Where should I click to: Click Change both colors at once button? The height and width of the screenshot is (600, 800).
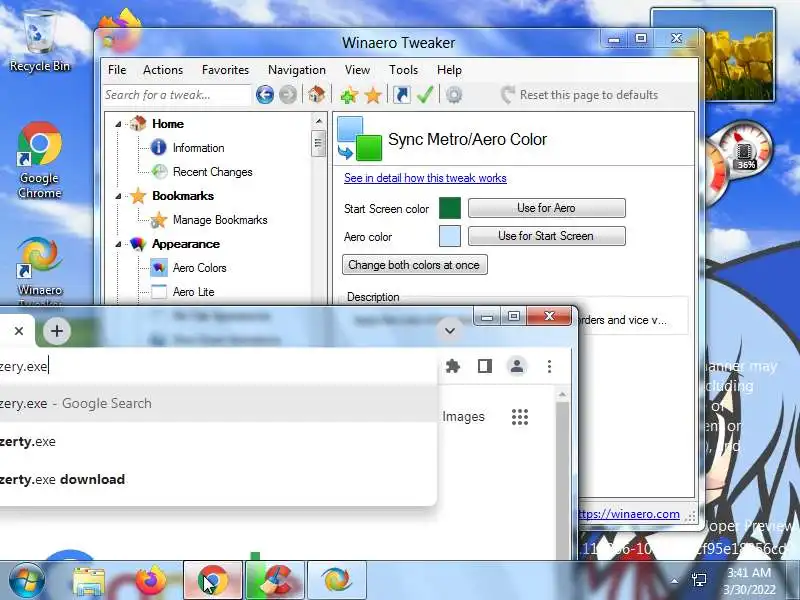click(414, 265)
